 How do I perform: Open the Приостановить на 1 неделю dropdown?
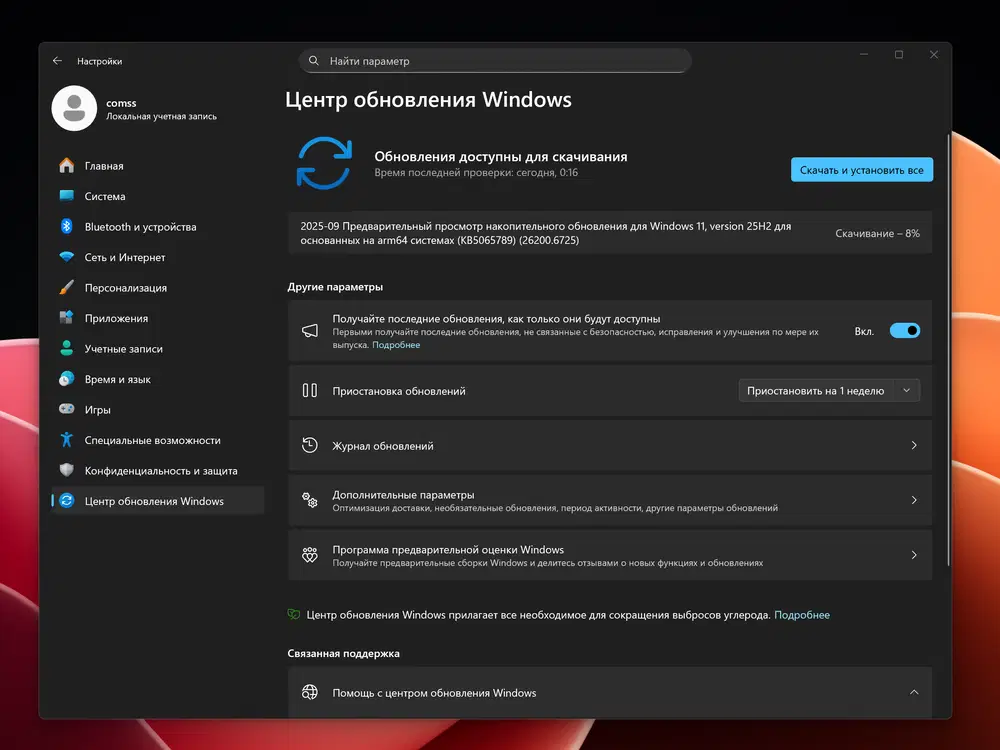click(829, 390)
